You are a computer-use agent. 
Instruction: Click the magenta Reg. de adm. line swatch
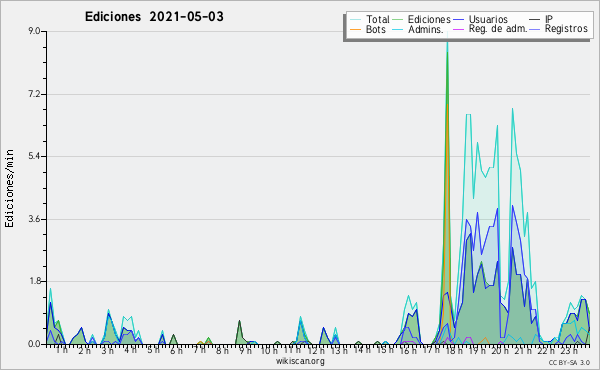tap(458, 29)
